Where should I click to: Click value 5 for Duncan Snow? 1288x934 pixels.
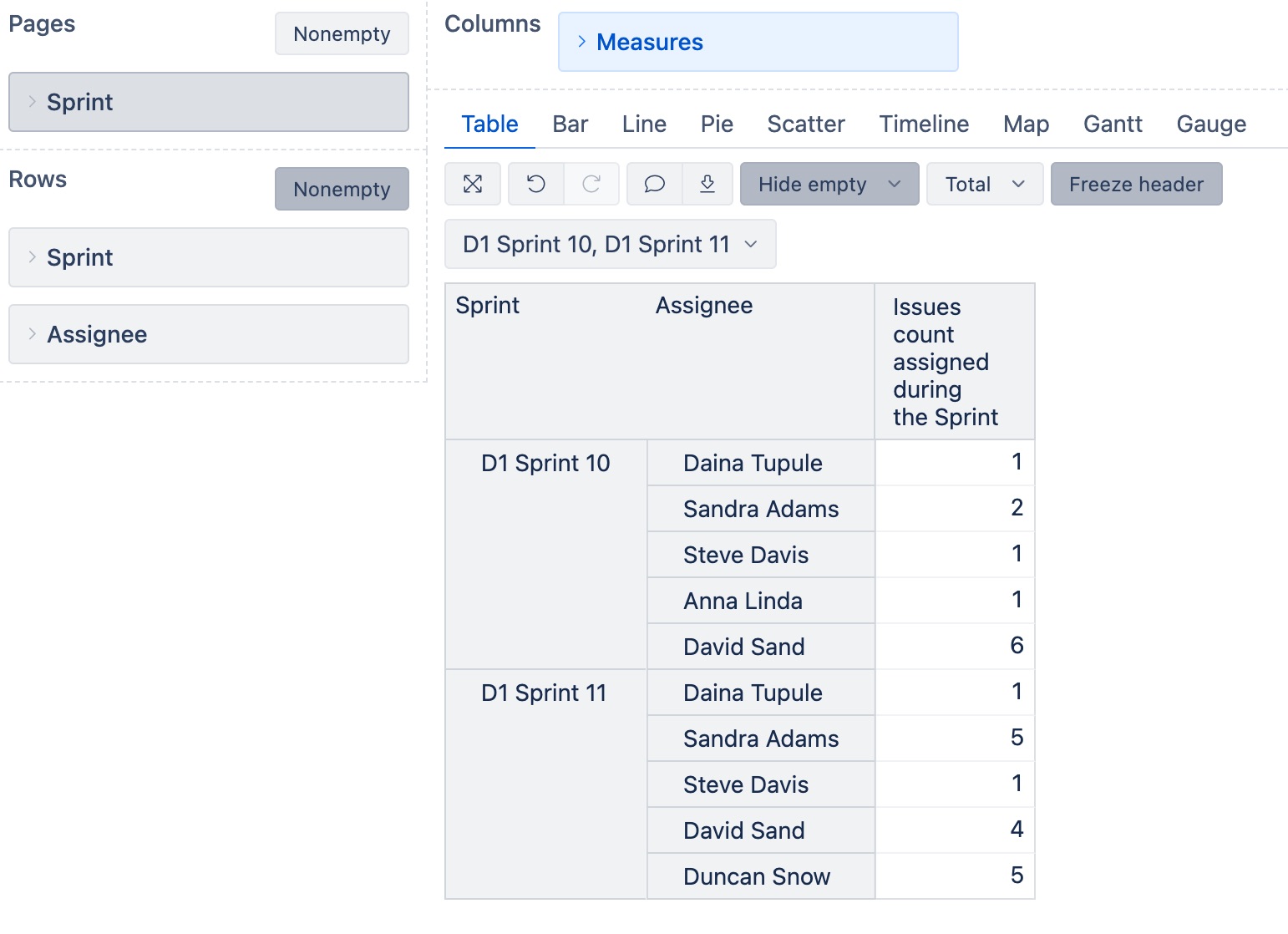tap(955, 876)
